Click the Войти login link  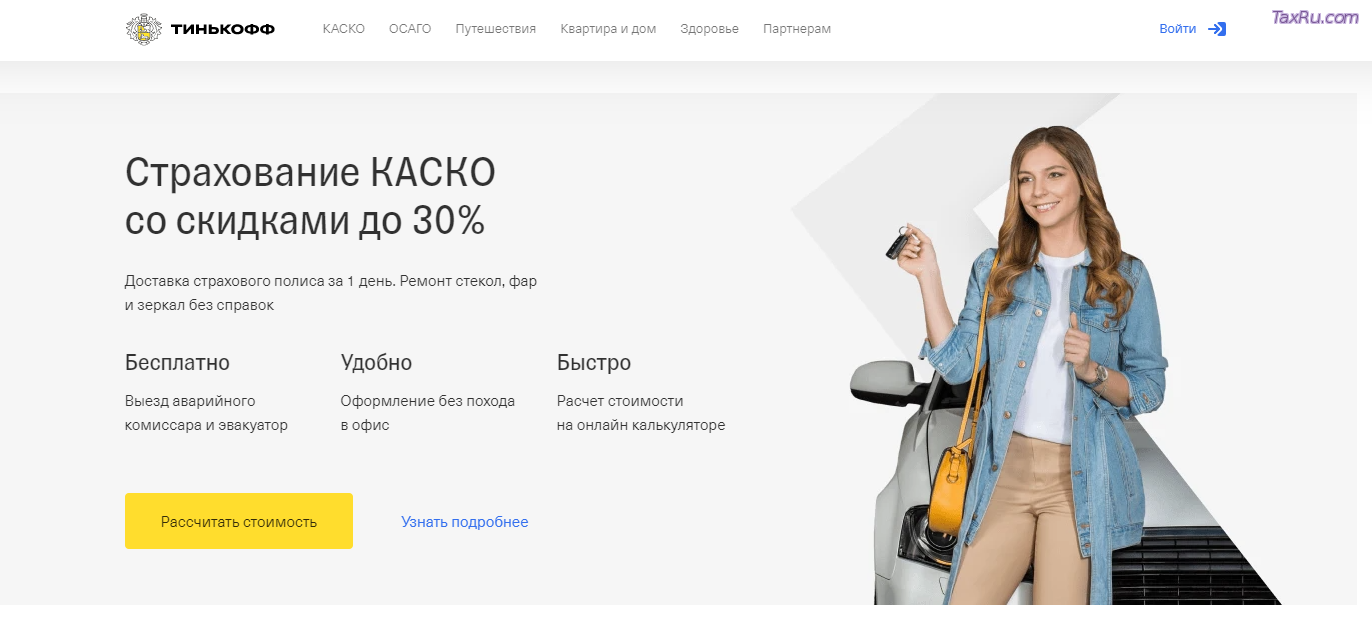(x=1177, y=29)
